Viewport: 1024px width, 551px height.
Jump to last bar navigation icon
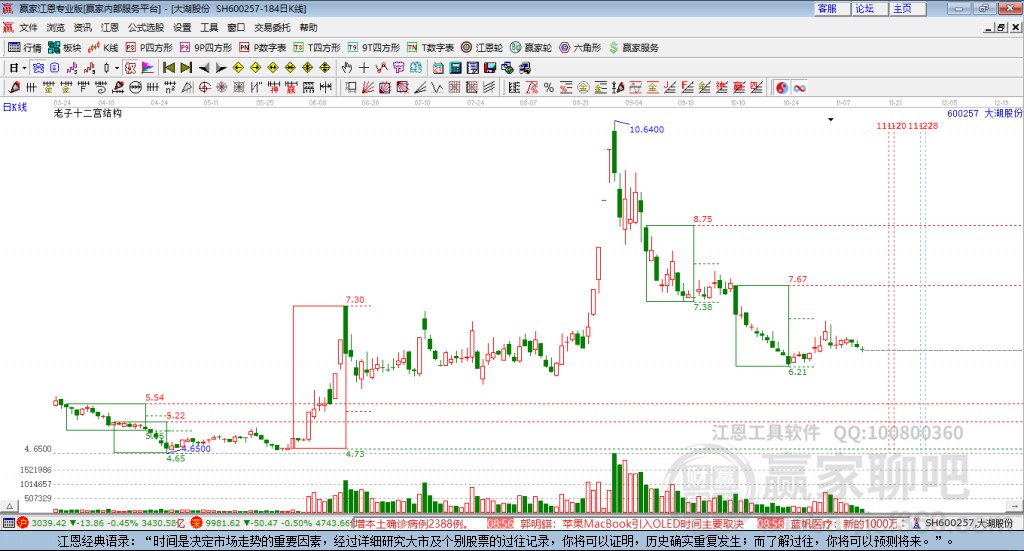click(186, 68)
